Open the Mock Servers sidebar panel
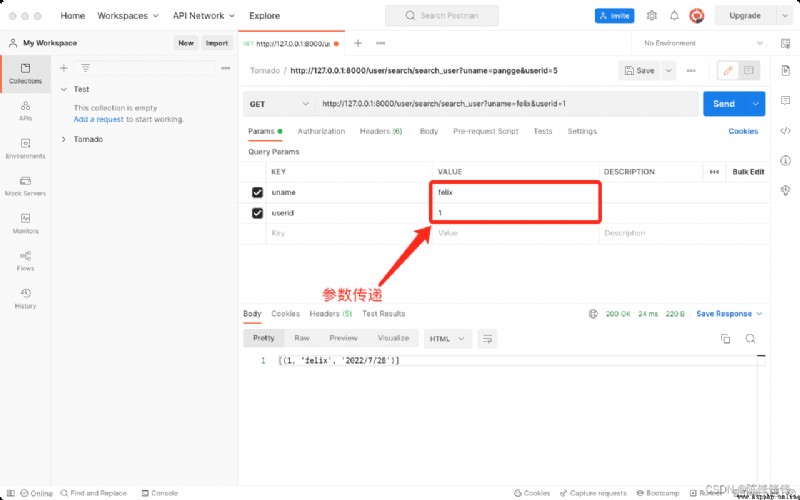Screen dimensions: 800x500 tap(25, 186)
